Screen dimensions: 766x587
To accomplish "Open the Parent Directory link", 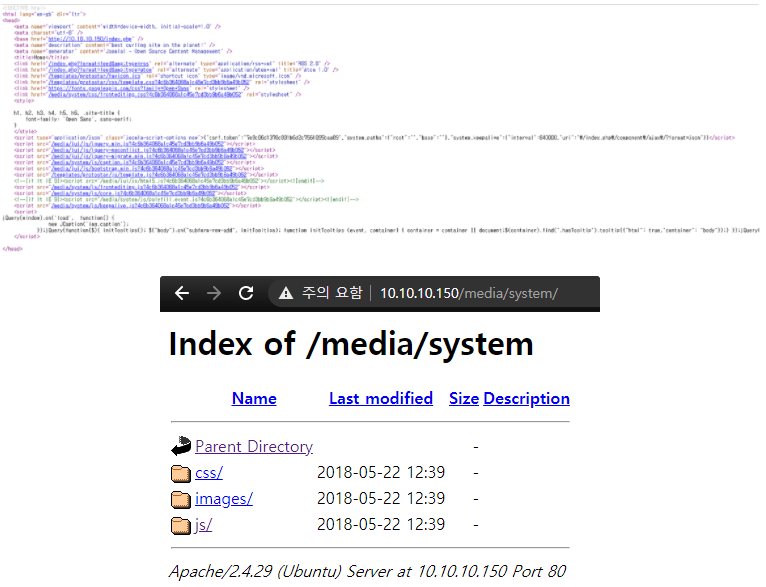I will pyautogui.click(x=254, y=446).
